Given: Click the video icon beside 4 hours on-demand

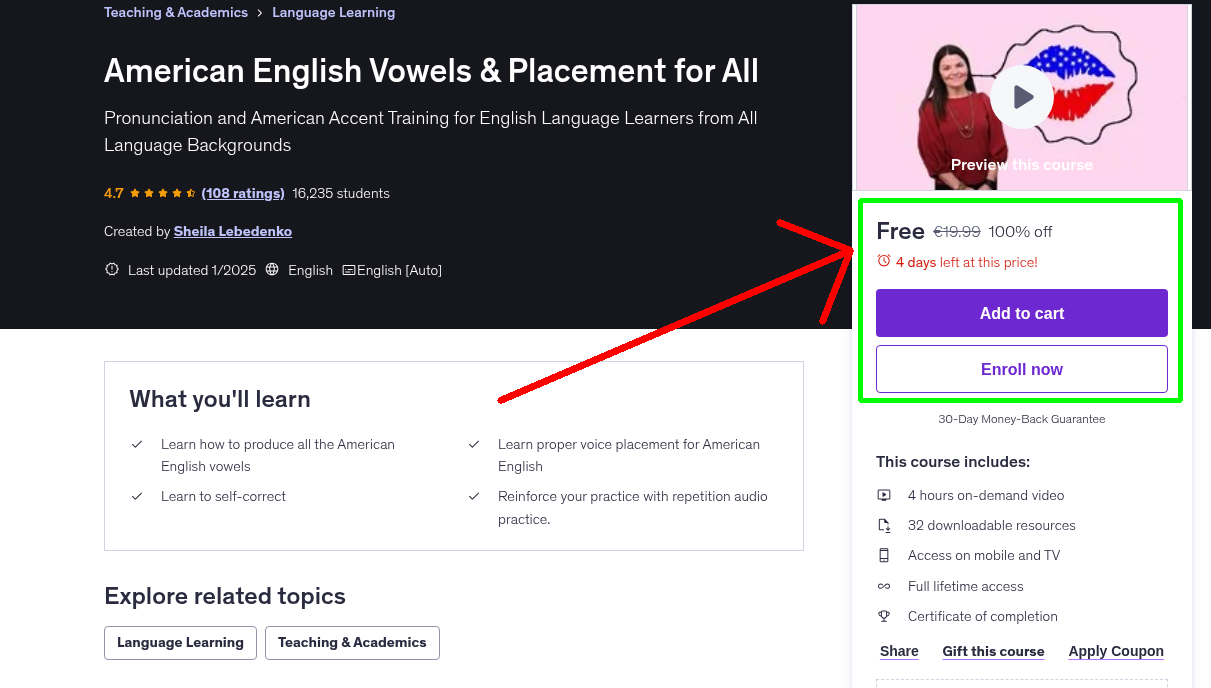Looking at the screenshot, I should pyautogui.click(x=884, y=495).
